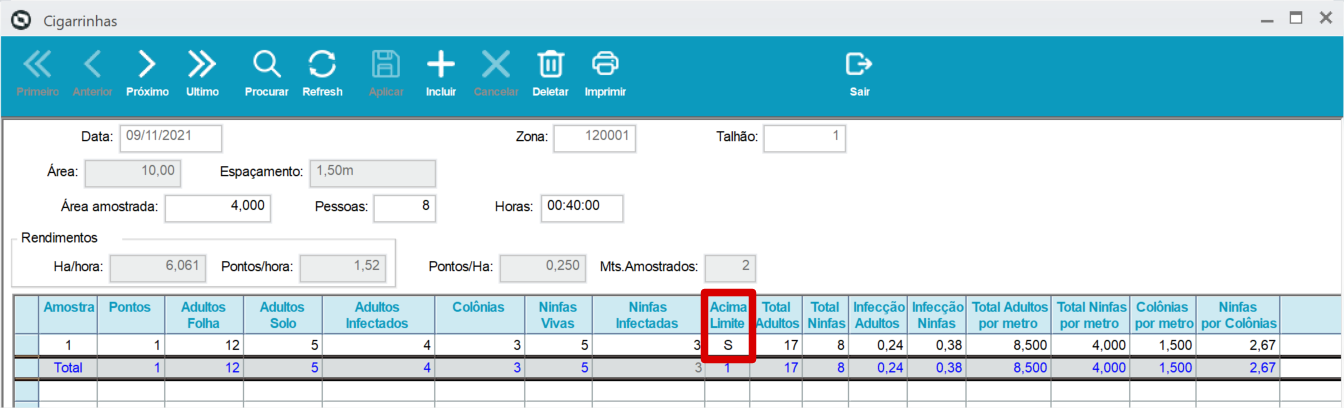
Task: Click the Total Adultos por metro header
Action: (1010, 314)
